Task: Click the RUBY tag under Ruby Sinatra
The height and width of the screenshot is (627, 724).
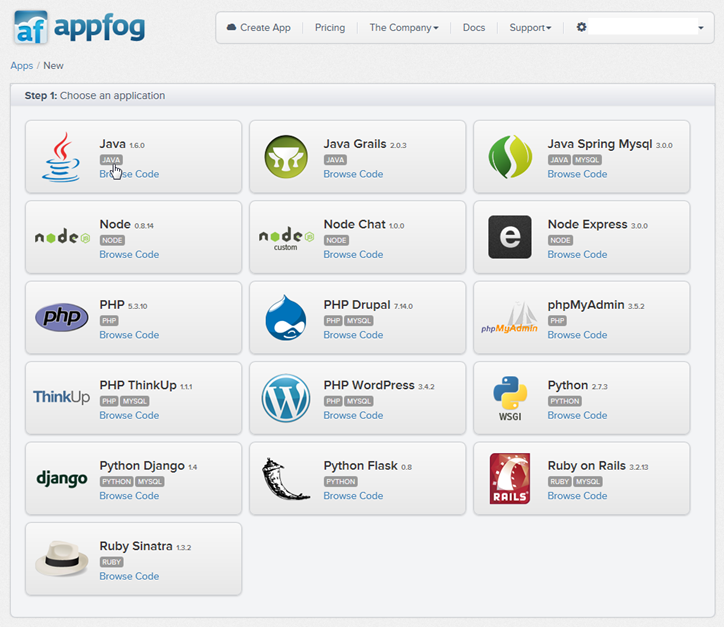Action: click(112, 562)
